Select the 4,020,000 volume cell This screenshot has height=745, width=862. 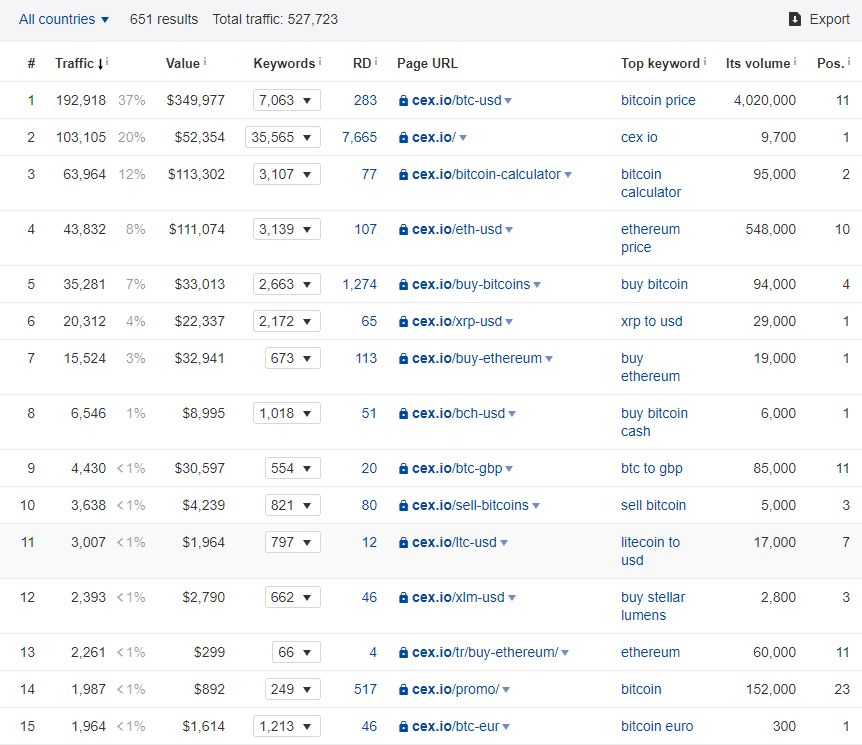click(x=765, y=100)
